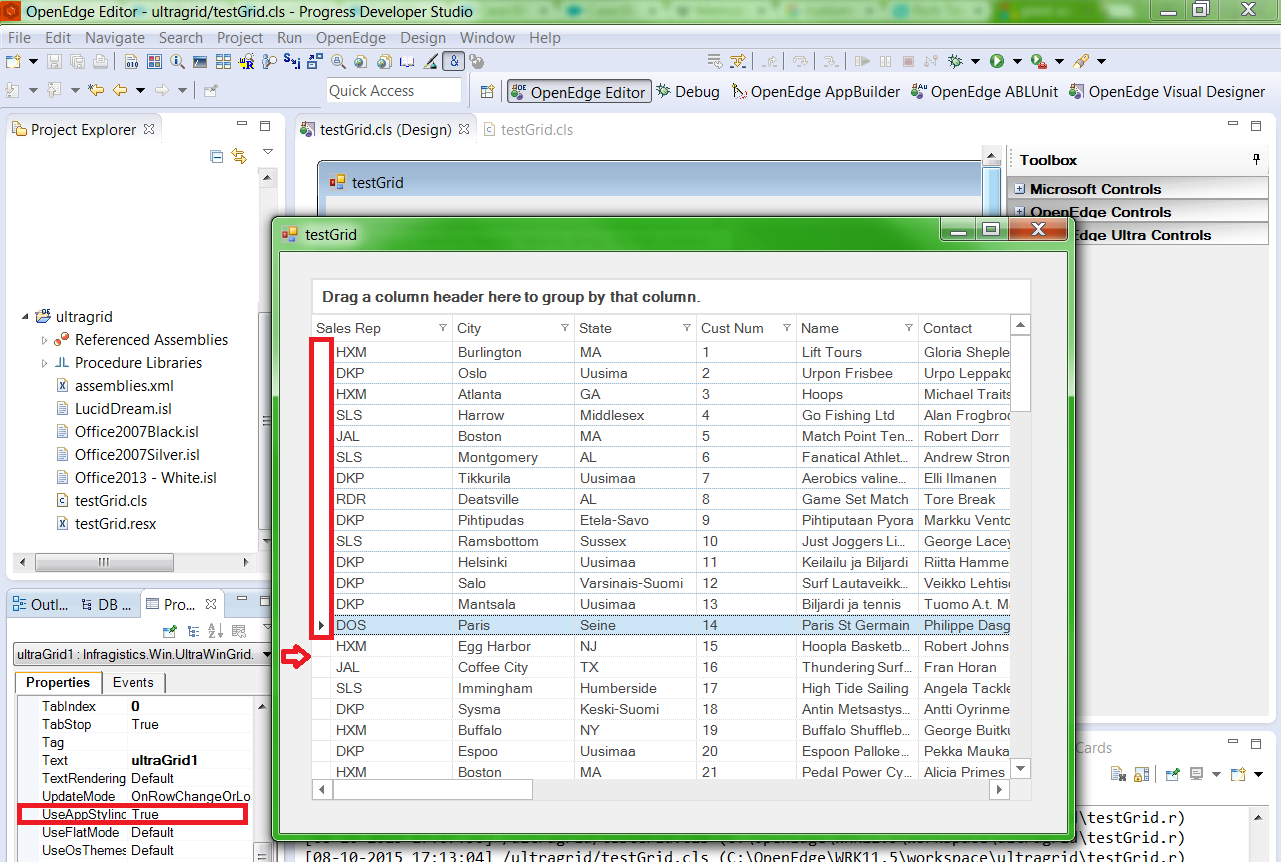Click the Collapse All icon in Project Explorer
This screenshot has height=862, width=1281.
click(x=217, y=156)
